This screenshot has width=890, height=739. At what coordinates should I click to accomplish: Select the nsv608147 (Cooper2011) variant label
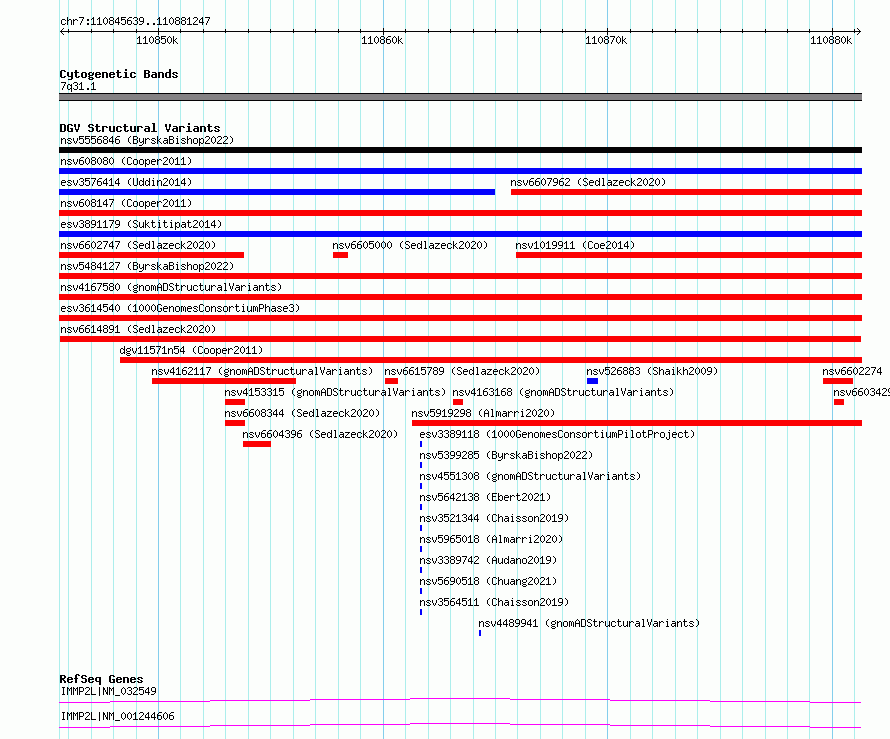pyautogui.click(x=126, y=203)
